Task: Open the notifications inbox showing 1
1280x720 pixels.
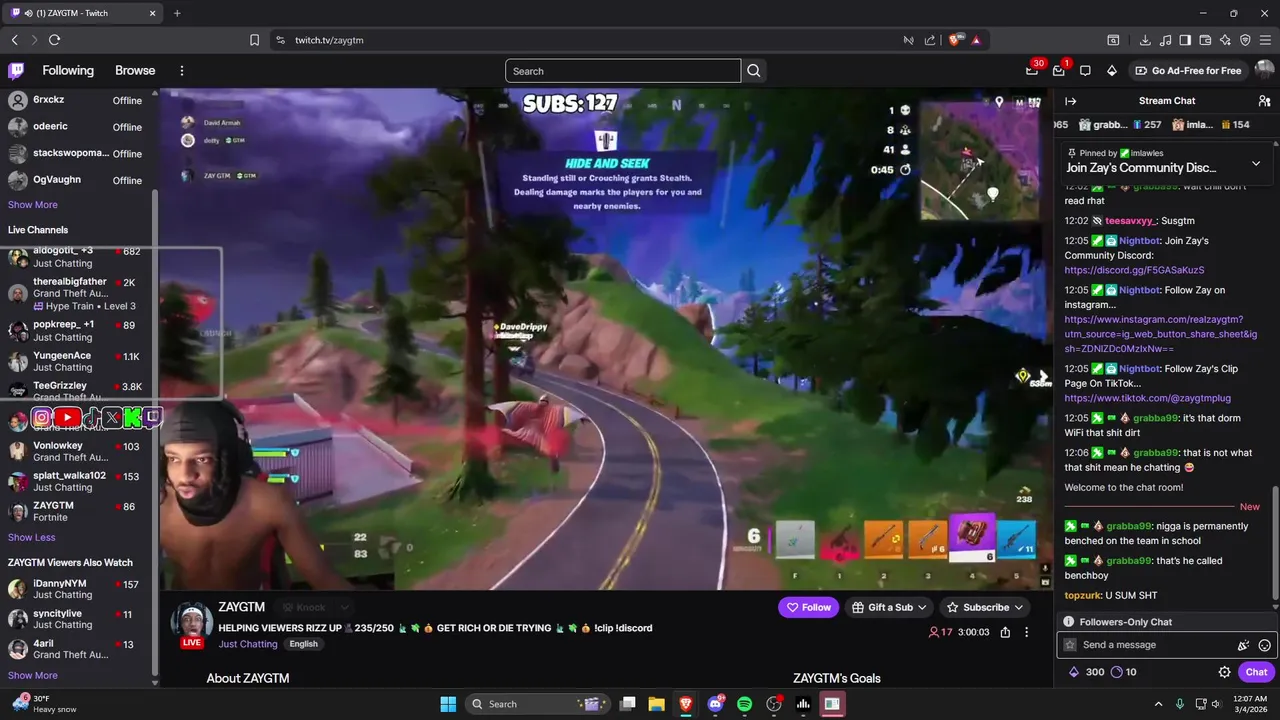Action: (1059, 71)
